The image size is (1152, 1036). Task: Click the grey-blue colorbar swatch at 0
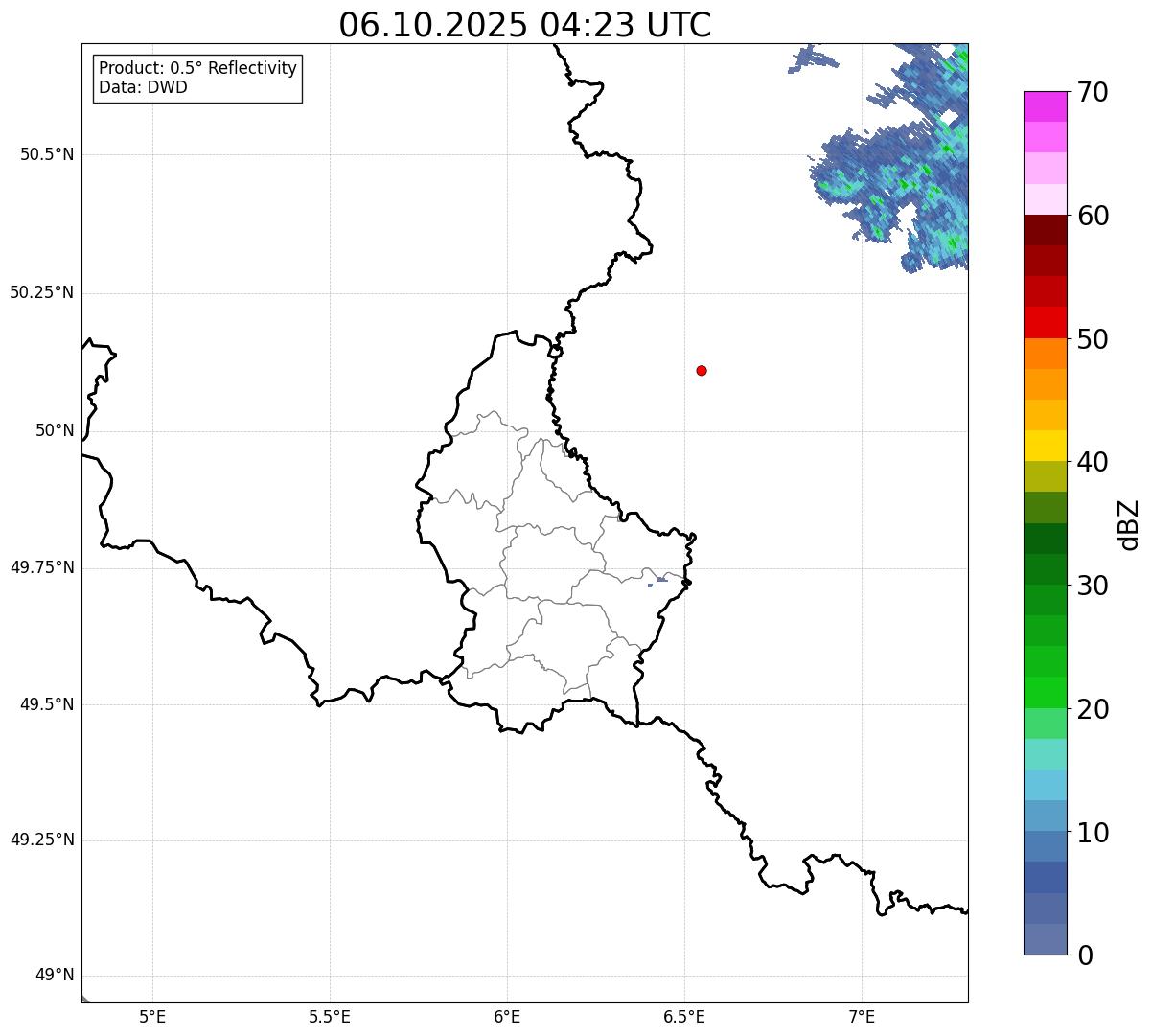tap(1045, 939)
